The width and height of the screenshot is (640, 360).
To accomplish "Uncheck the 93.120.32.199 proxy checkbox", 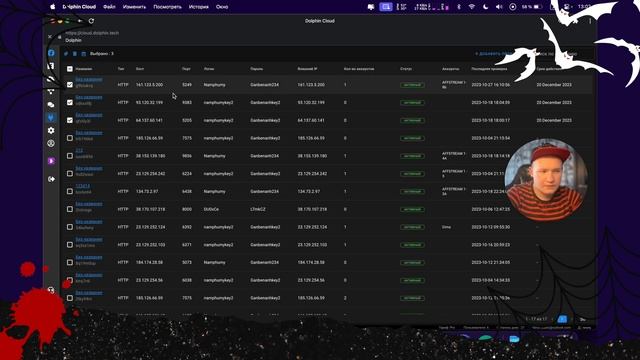I will pyautogui.click(x=70, y=102).
